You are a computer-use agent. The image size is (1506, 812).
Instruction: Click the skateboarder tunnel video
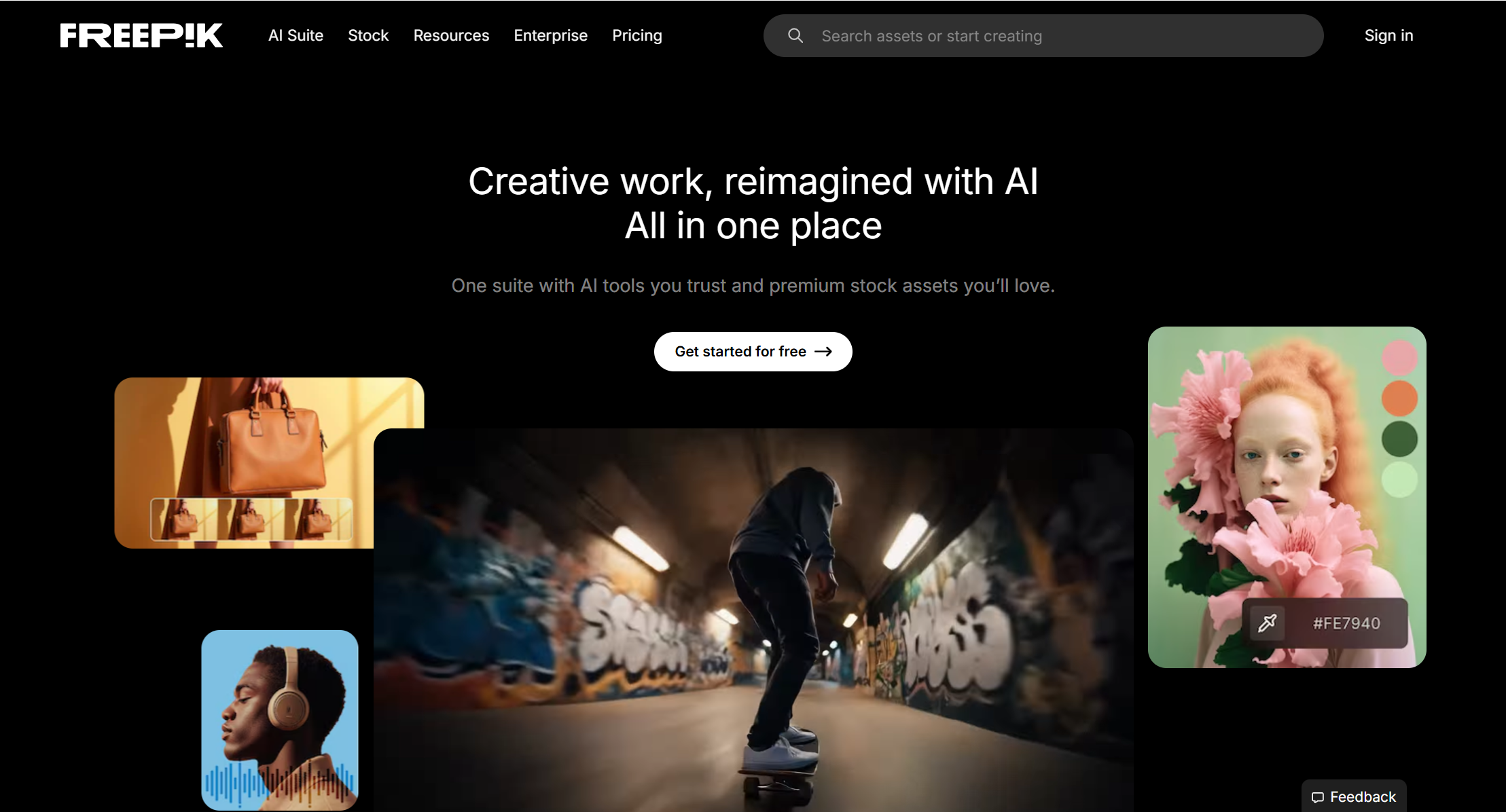(x=753, y=620)
